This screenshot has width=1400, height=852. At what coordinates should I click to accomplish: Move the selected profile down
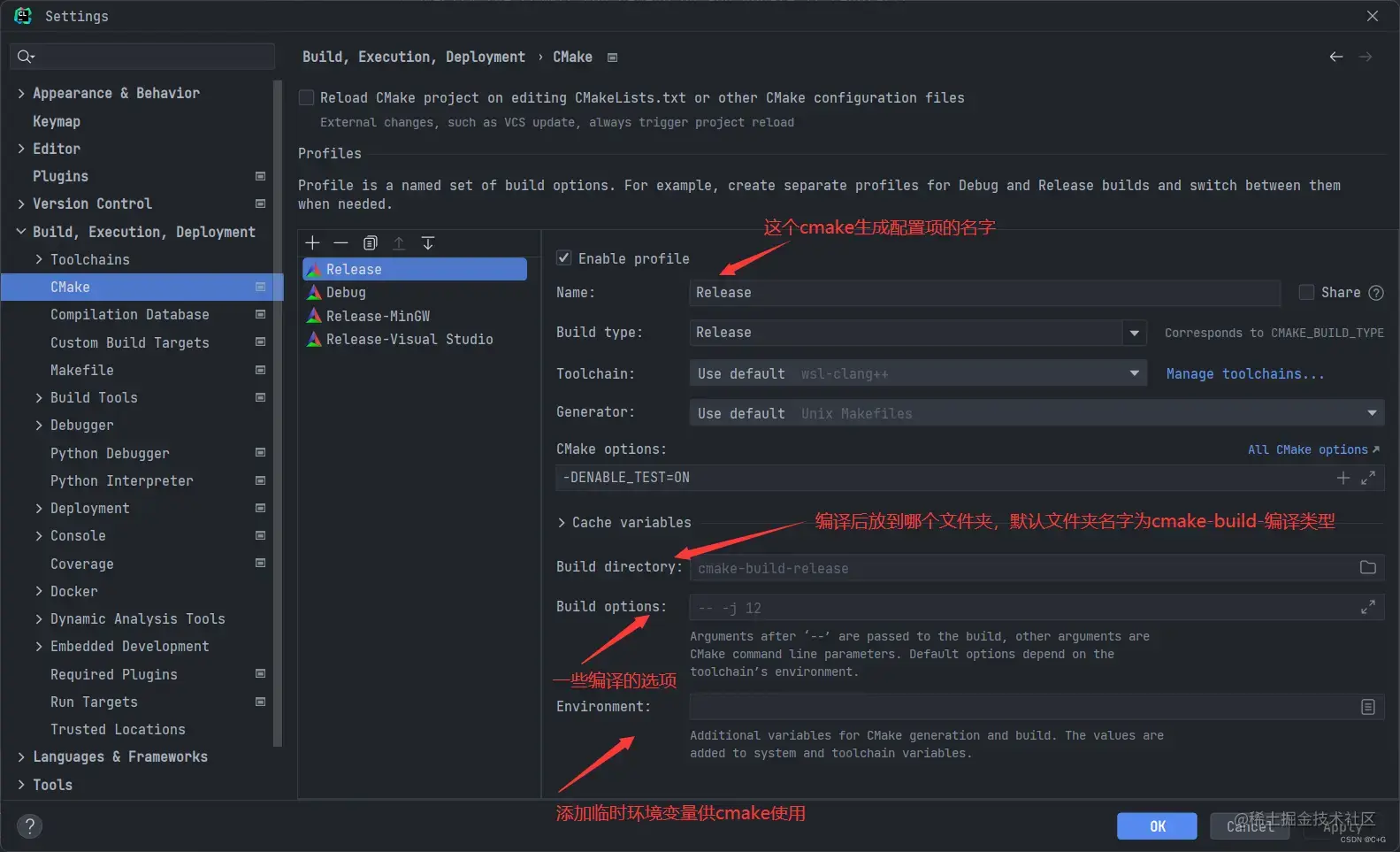(428, 242)
